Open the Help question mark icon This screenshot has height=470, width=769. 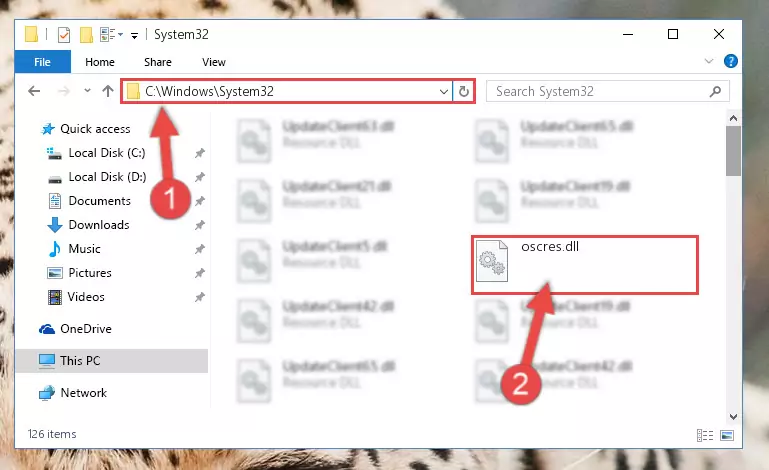[x=730, y=61]
